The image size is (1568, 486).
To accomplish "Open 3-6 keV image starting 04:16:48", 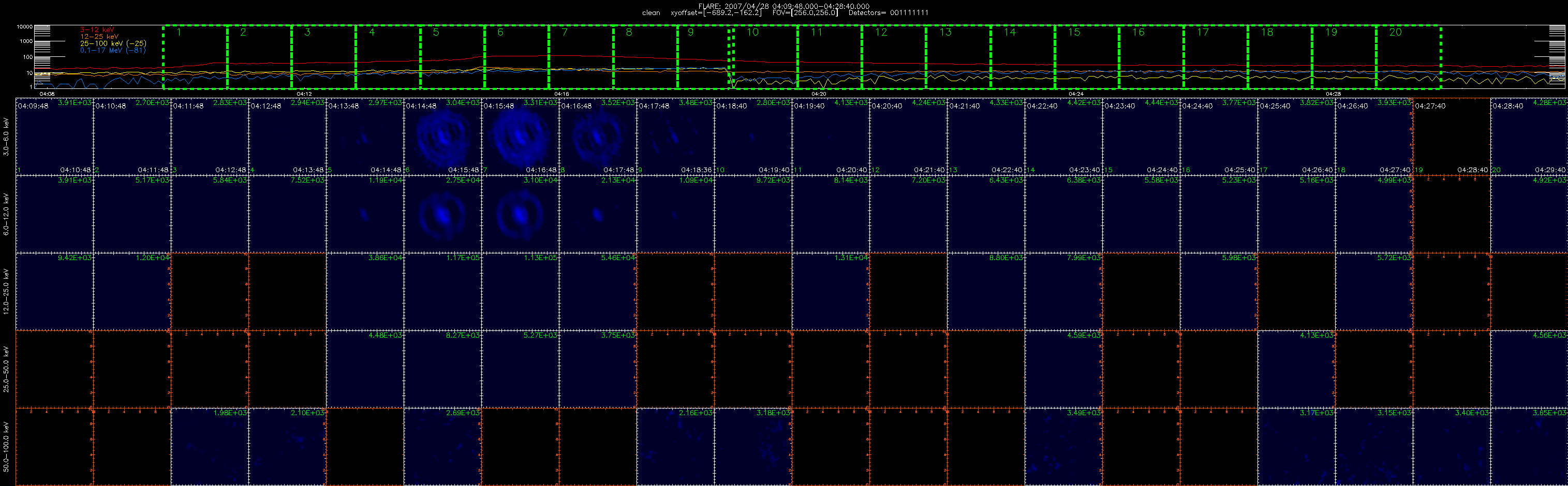I will [598, 137].
